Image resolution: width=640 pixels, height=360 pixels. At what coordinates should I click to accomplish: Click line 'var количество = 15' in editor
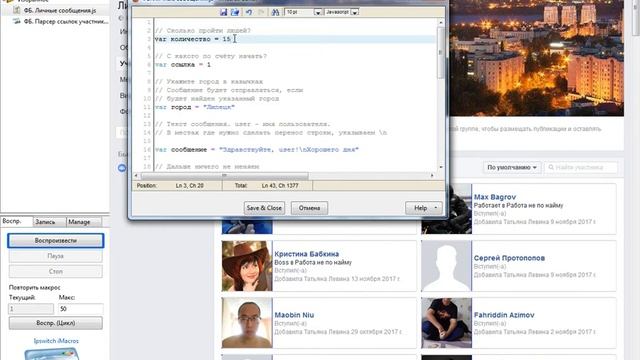[x=193, y=39]
